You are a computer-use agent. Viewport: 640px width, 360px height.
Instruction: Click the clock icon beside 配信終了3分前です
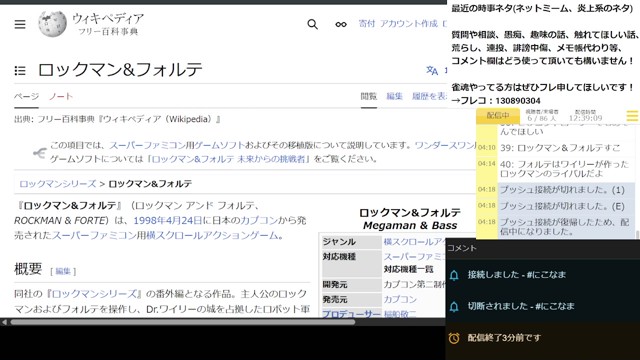coord(454,338)
